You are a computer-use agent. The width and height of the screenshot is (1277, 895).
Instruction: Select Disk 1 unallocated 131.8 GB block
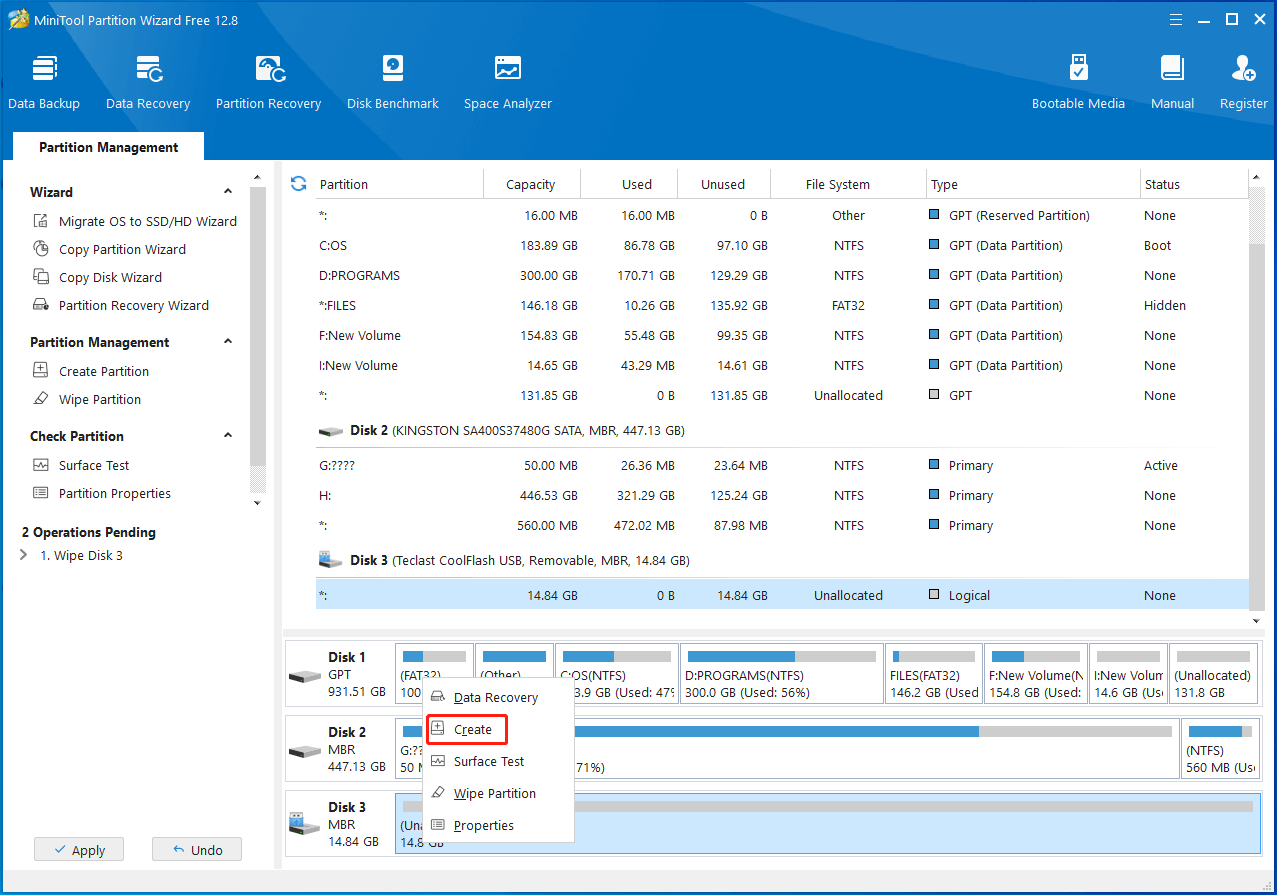pyautogui.click(x=1214, y=674)
